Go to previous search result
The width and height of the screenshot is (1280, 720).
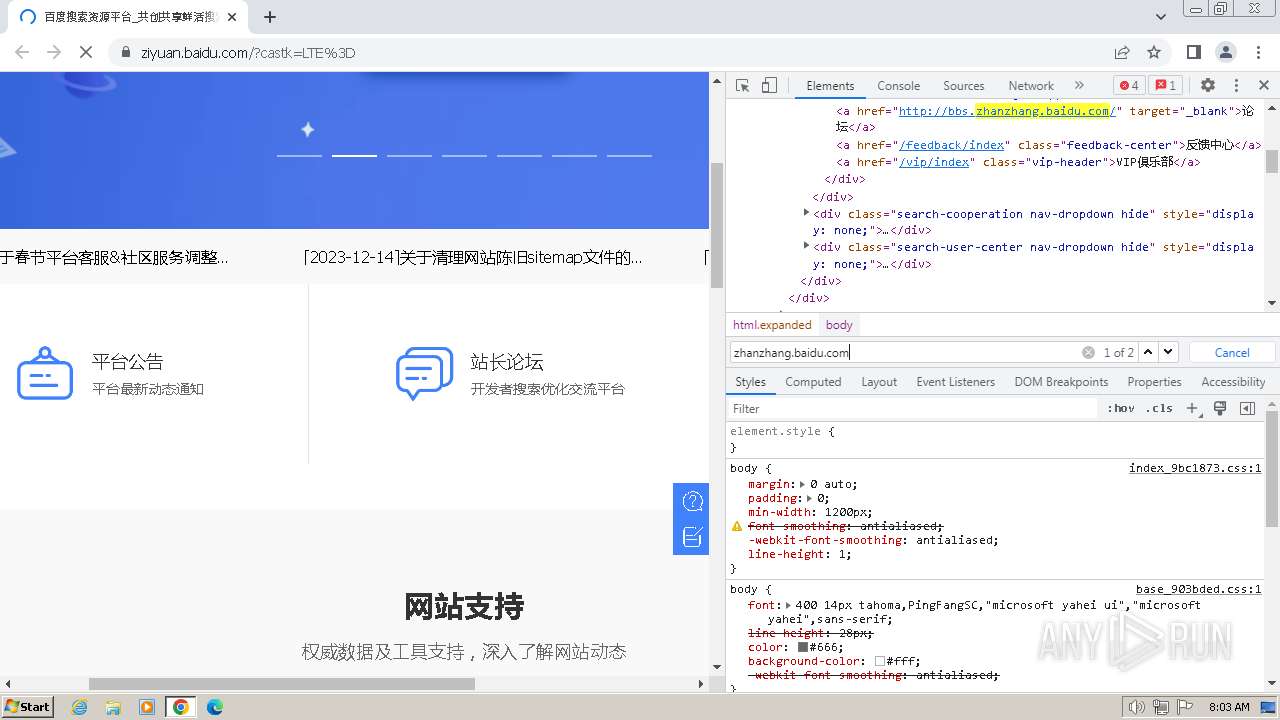[x=1148, y=352]
